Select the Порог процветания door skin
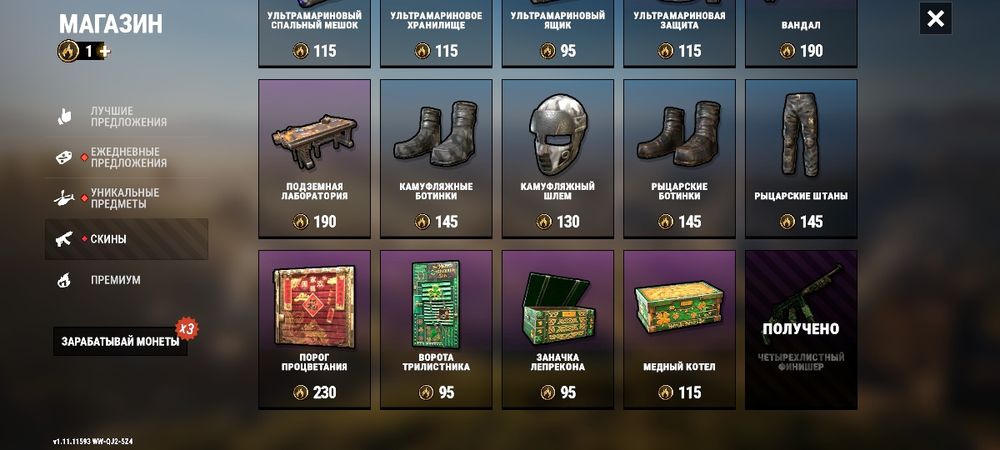Viewport: 1000px width, 450px height. coord(314,330)
